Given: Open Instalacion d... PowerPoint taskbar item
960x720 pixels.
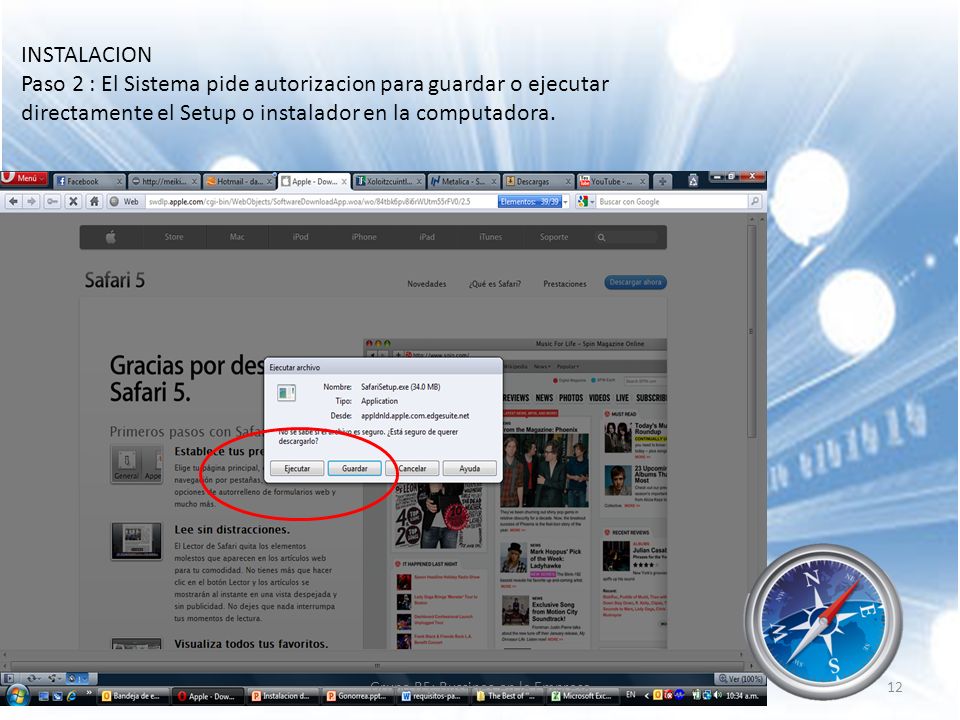Looking at the screenshot, I should tap(284, 696).
